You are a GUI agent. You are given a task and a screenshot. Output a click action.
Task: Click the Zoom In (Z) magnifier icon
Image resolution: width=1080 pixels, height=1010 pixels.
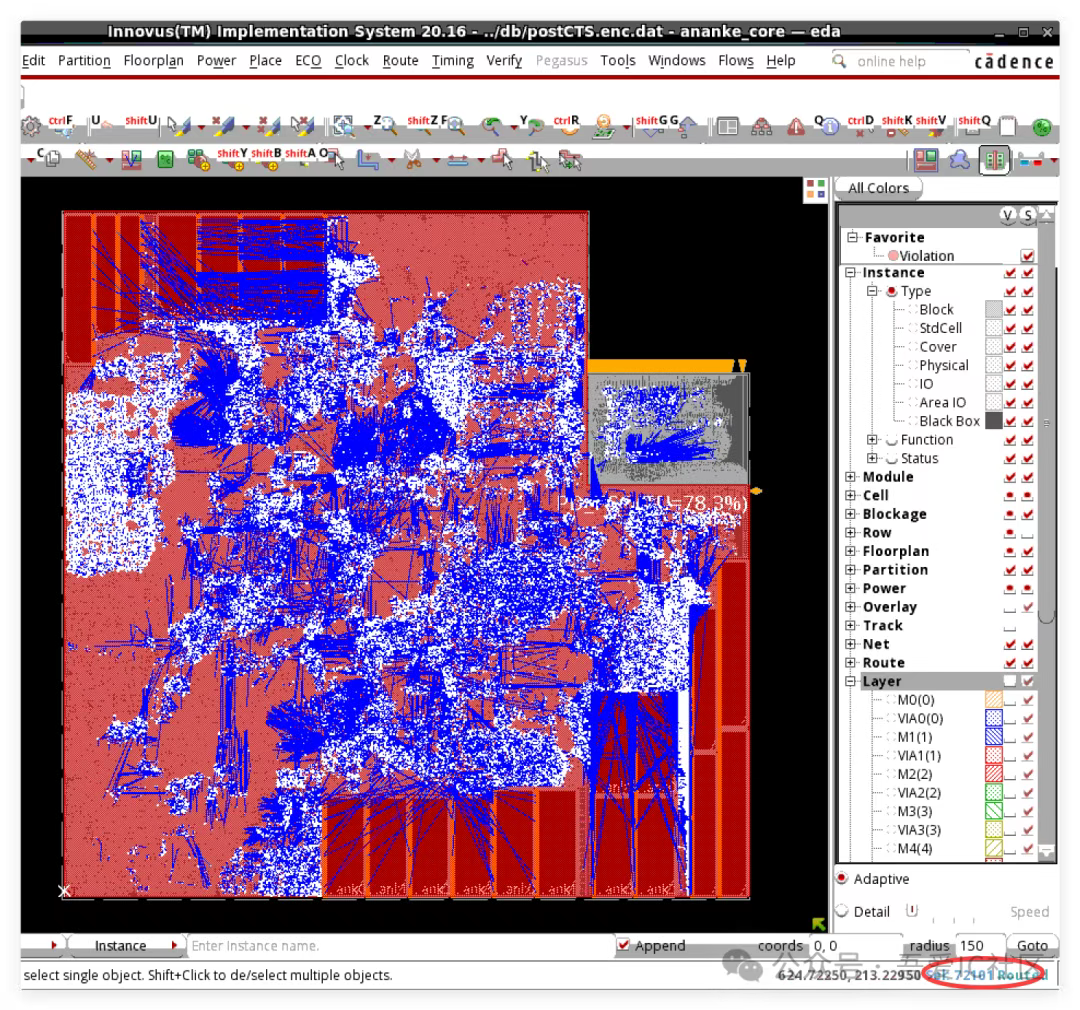click(388, 125)
